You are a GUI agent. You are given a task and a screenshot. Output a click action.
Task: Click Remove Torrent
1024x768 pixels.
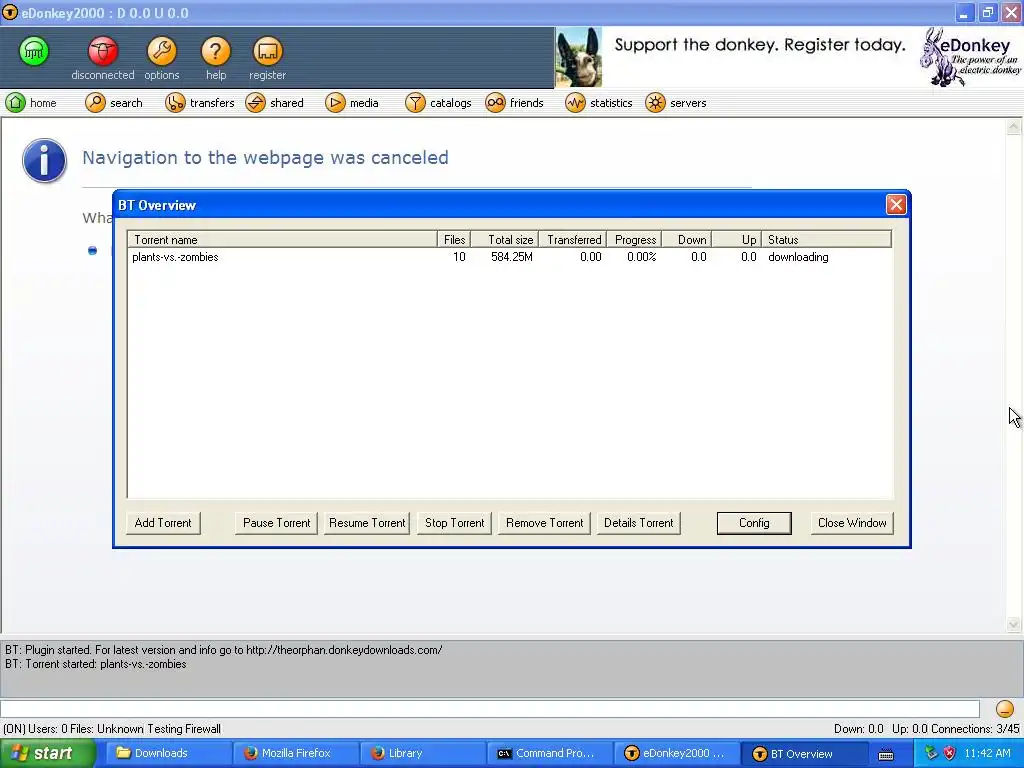click(x=545, y=523)
